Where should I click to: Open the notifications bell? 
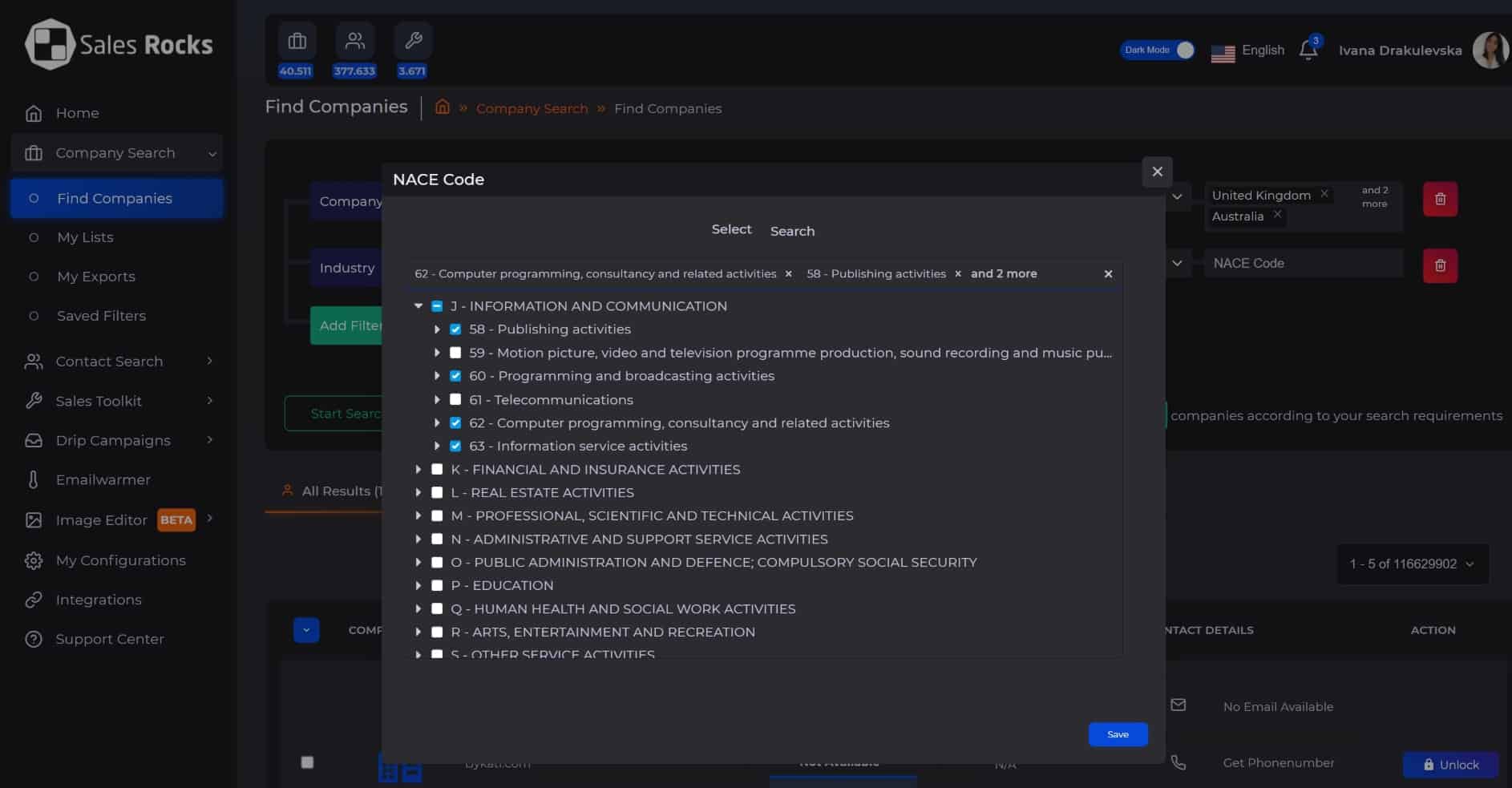pyautogui.click(x=1308, y=51)
